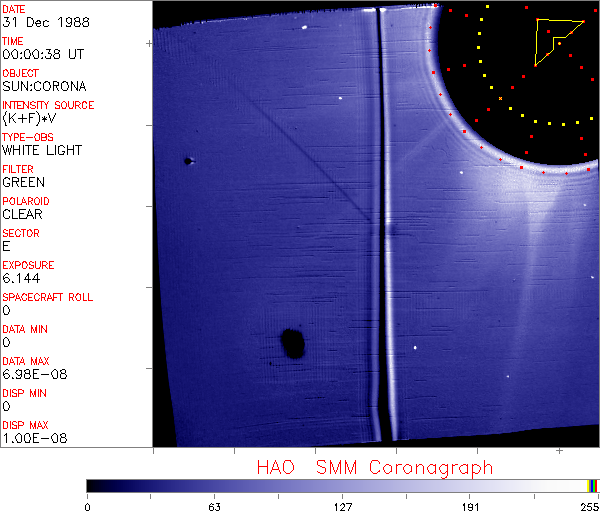
Task: Click the DATA MAX label
Action: click(26, 361)
